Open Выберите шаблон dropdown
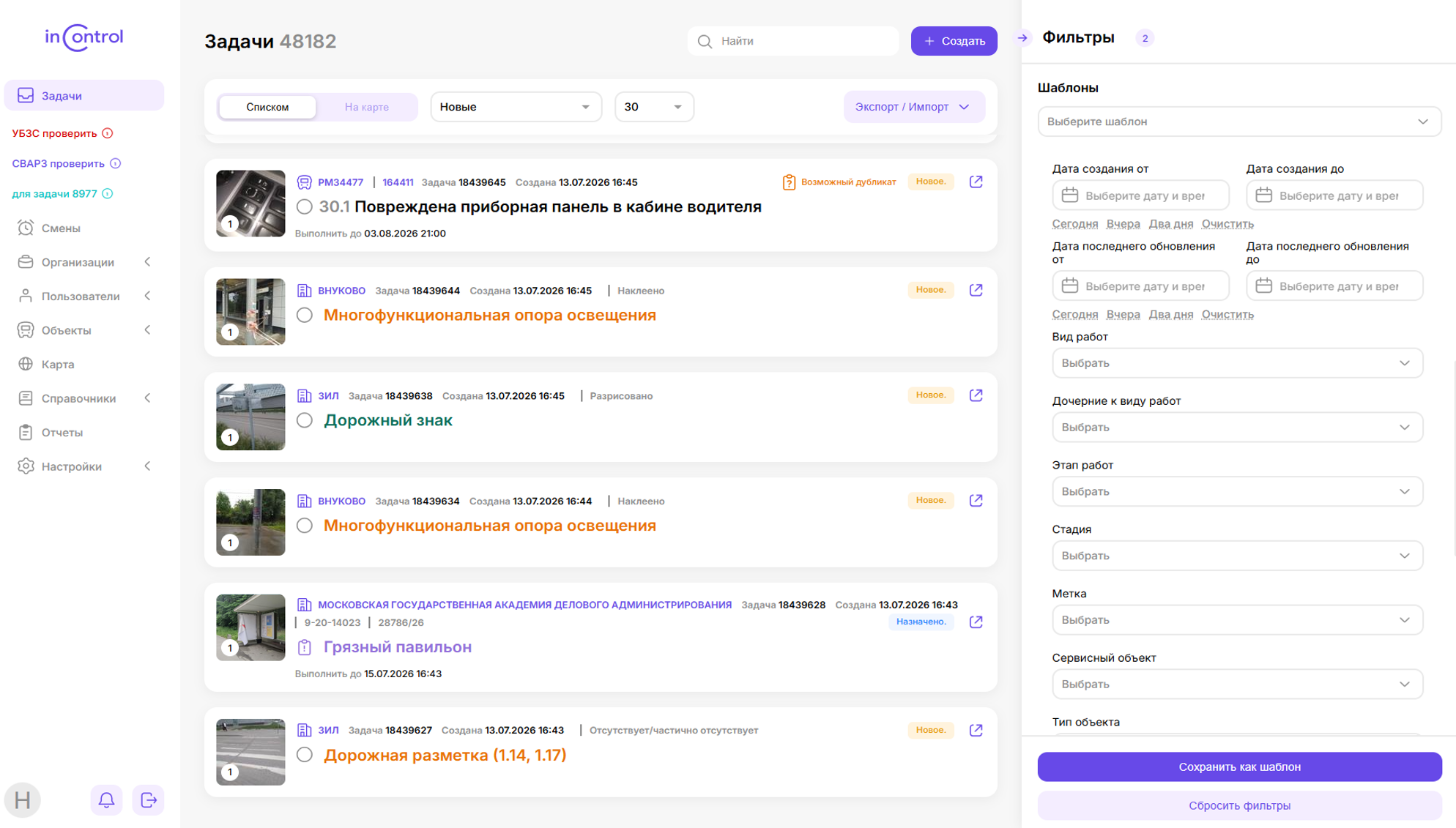The image size is (1456, 828). point(1239,122)
